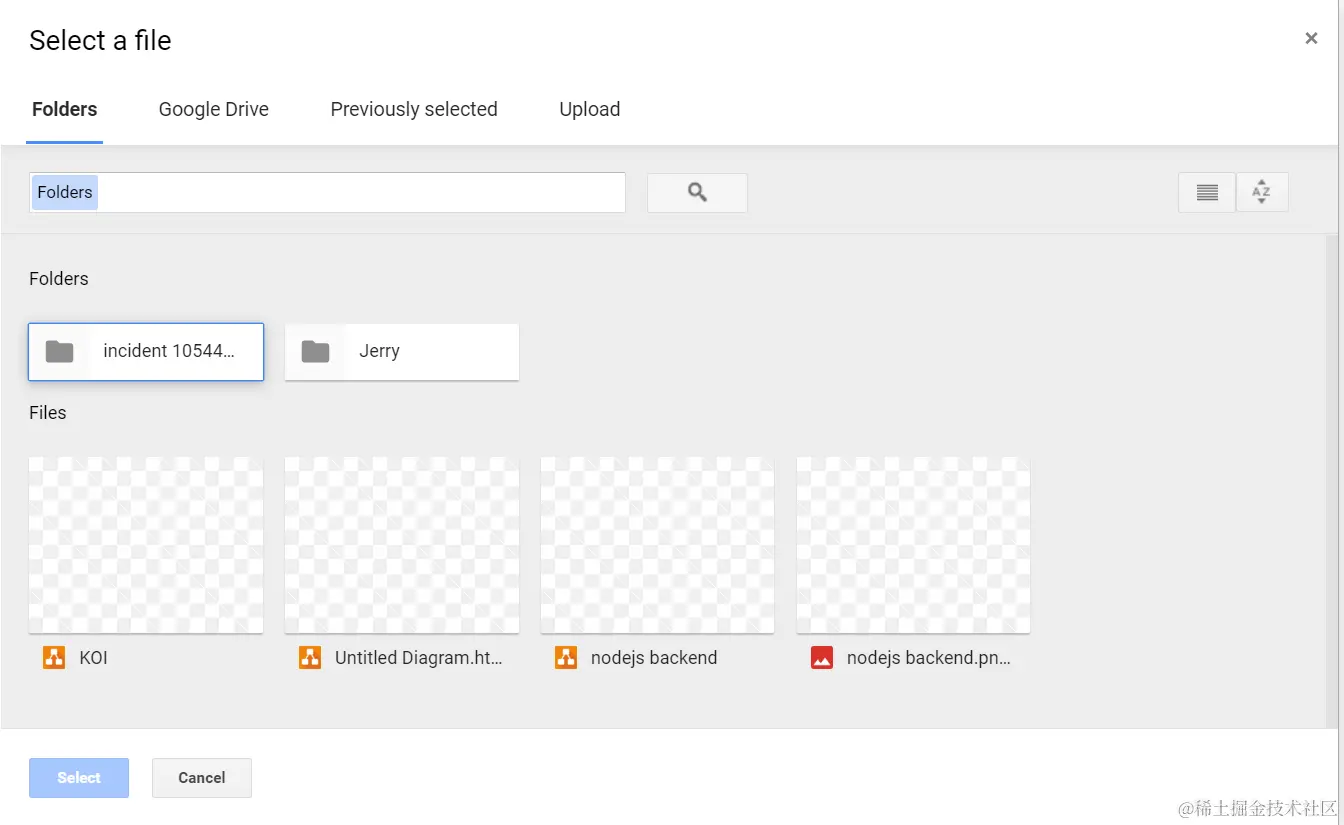Close the Select a file dialog
Viewport: 1344px width, 825px height.
1311,39
